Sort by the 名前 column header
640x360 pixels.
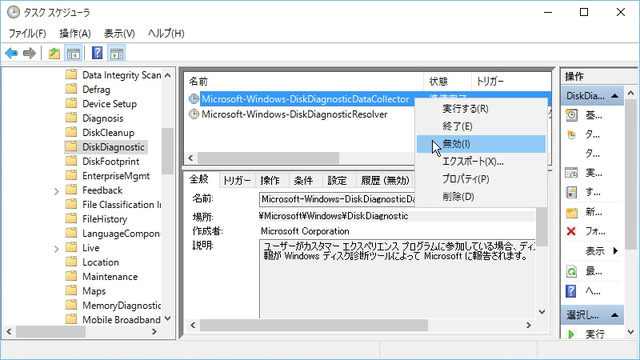(x=304, y=82)
